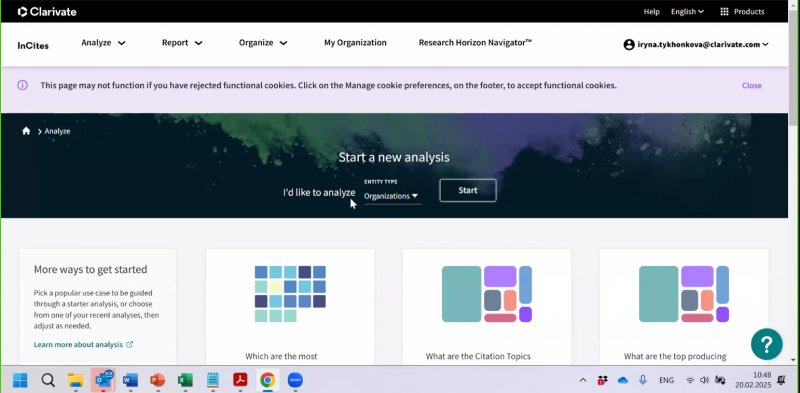This screenshot has width=800, height=393.
Task: Switch to Chrome in the taskbar
Action: point(268,380)
